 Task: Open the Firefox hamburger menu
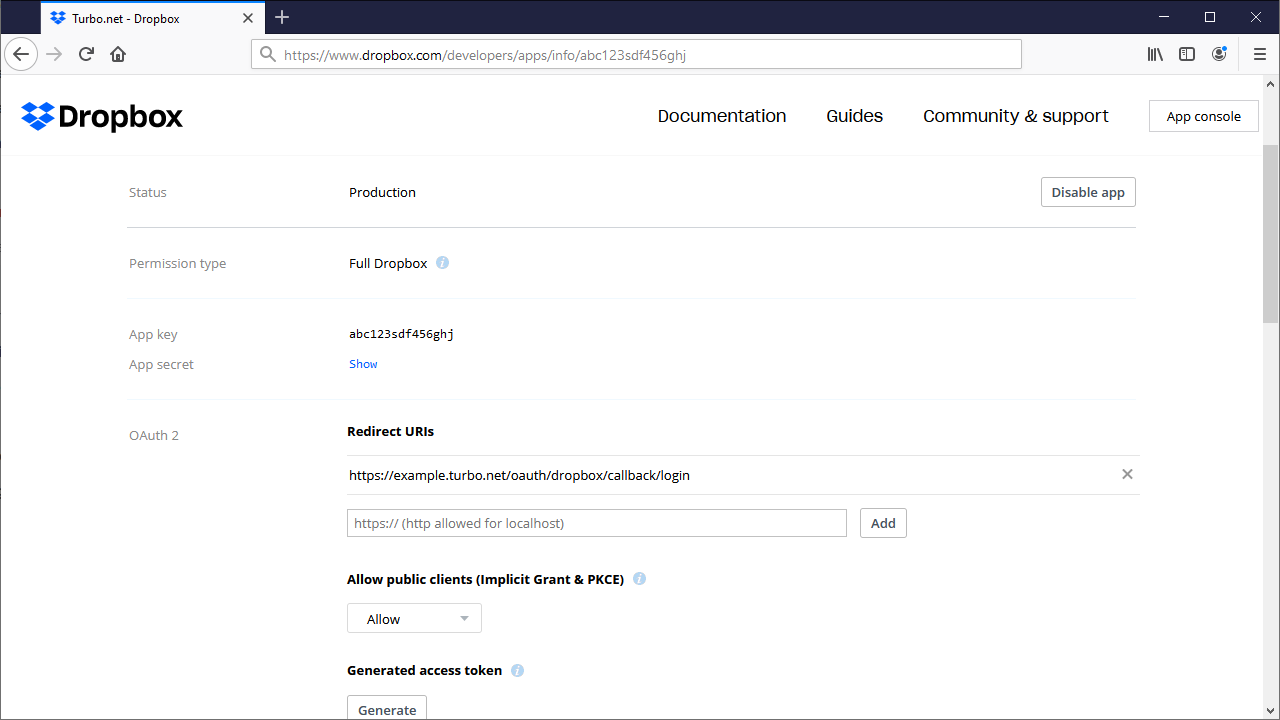click(1260, 54)
